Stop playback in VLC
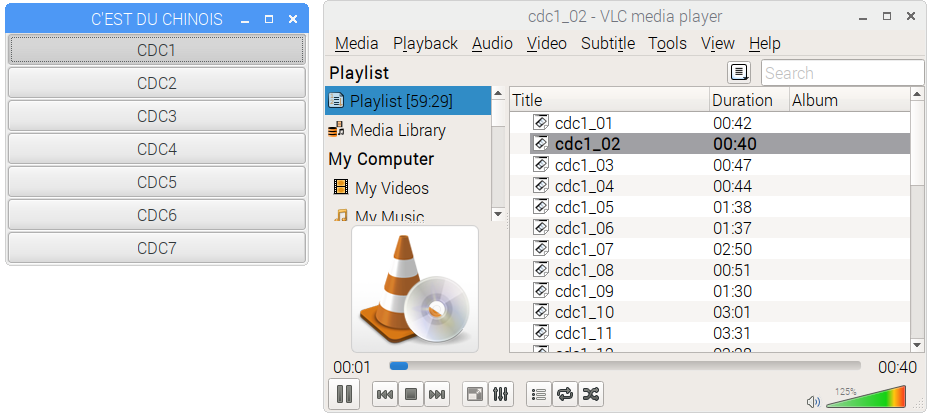 411,394
